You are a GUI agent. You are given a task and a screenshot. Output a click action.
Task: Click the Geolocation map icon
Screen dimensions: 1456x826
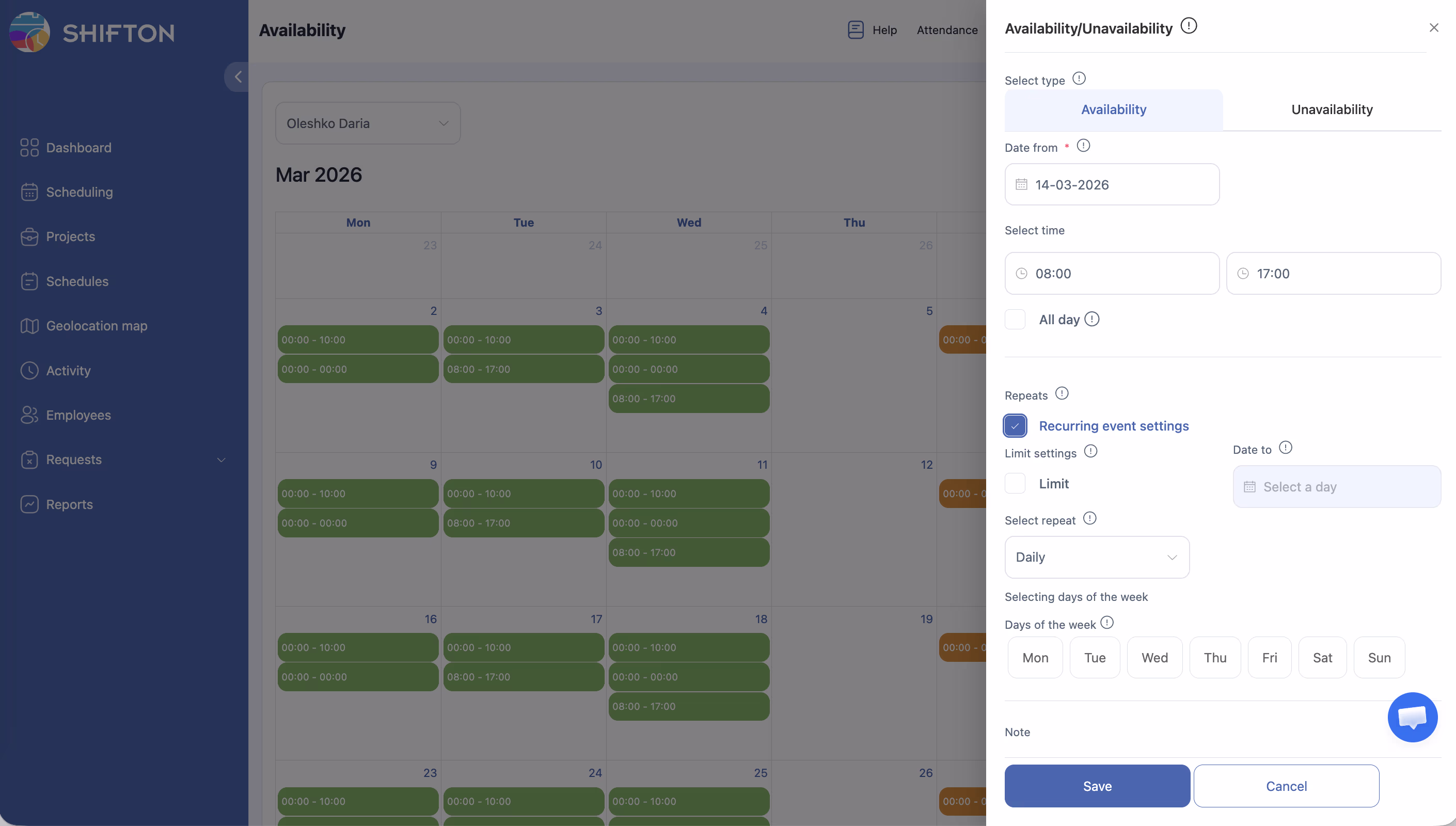pyautogui.click(x=29, y=326)
